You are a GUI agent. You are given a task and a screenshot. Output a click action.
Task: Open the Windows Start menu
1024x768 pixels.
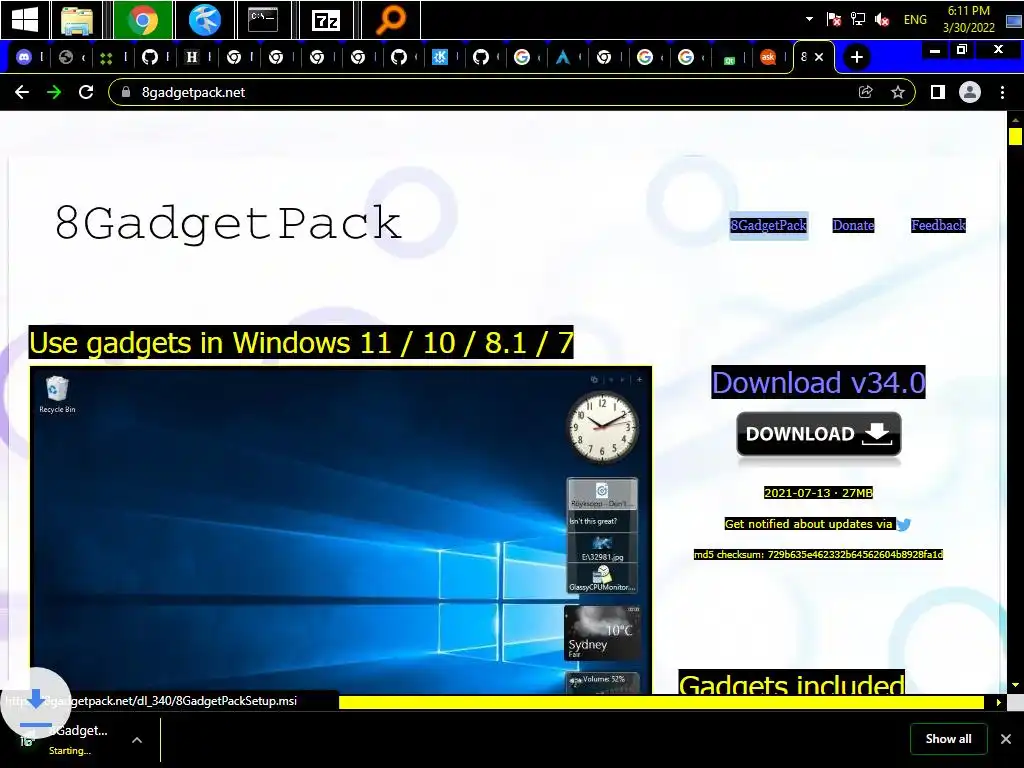[x=25, y=20]
